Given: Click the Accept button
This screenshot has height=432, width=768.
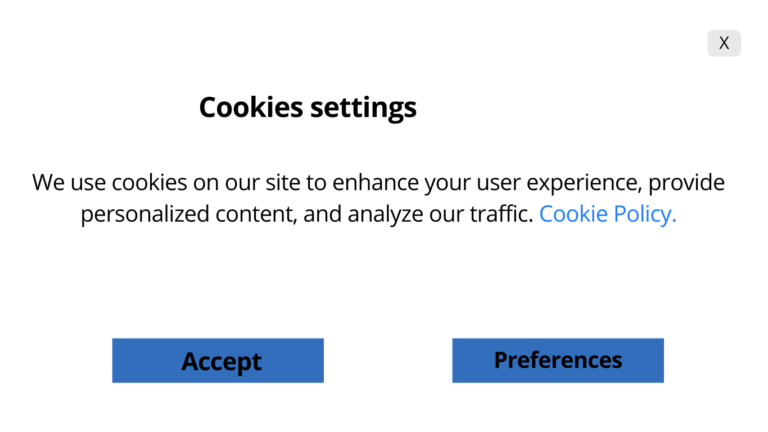Looking at the screenshot, I should click(x=218, y=360).
